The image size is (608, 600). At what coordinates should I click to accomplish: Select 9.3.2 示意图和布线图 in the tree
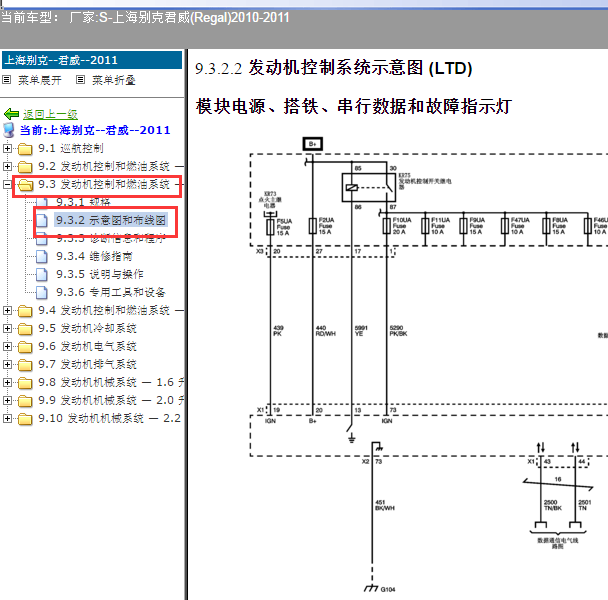click(x=111, y=220)
